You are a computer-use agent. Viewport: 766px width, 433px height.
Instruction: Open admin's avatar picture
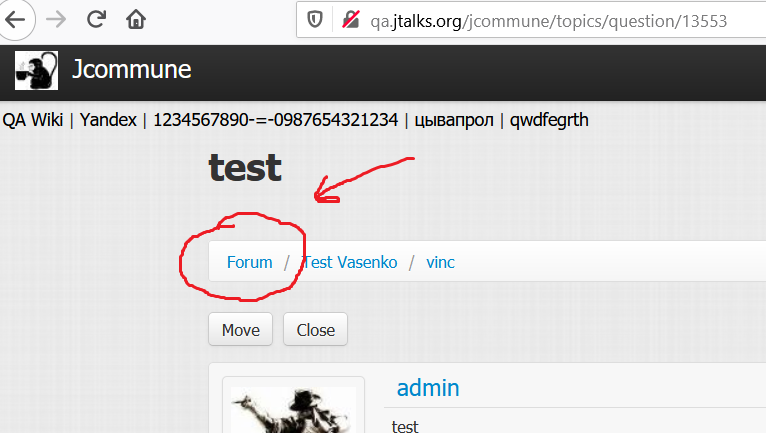pyautogui.click(x=294, y=410)
